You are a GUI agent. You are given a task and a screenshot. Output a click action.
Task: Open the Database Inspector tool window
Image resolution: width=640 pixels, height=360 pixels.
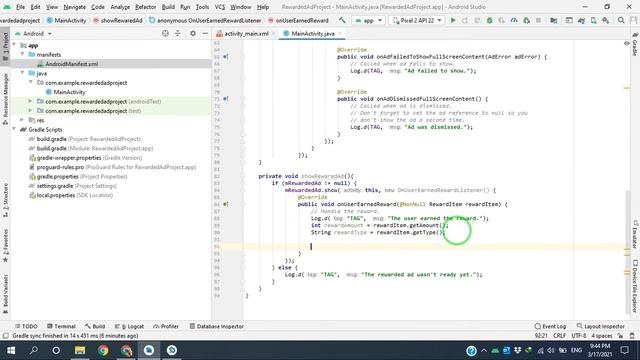[217, 326]
